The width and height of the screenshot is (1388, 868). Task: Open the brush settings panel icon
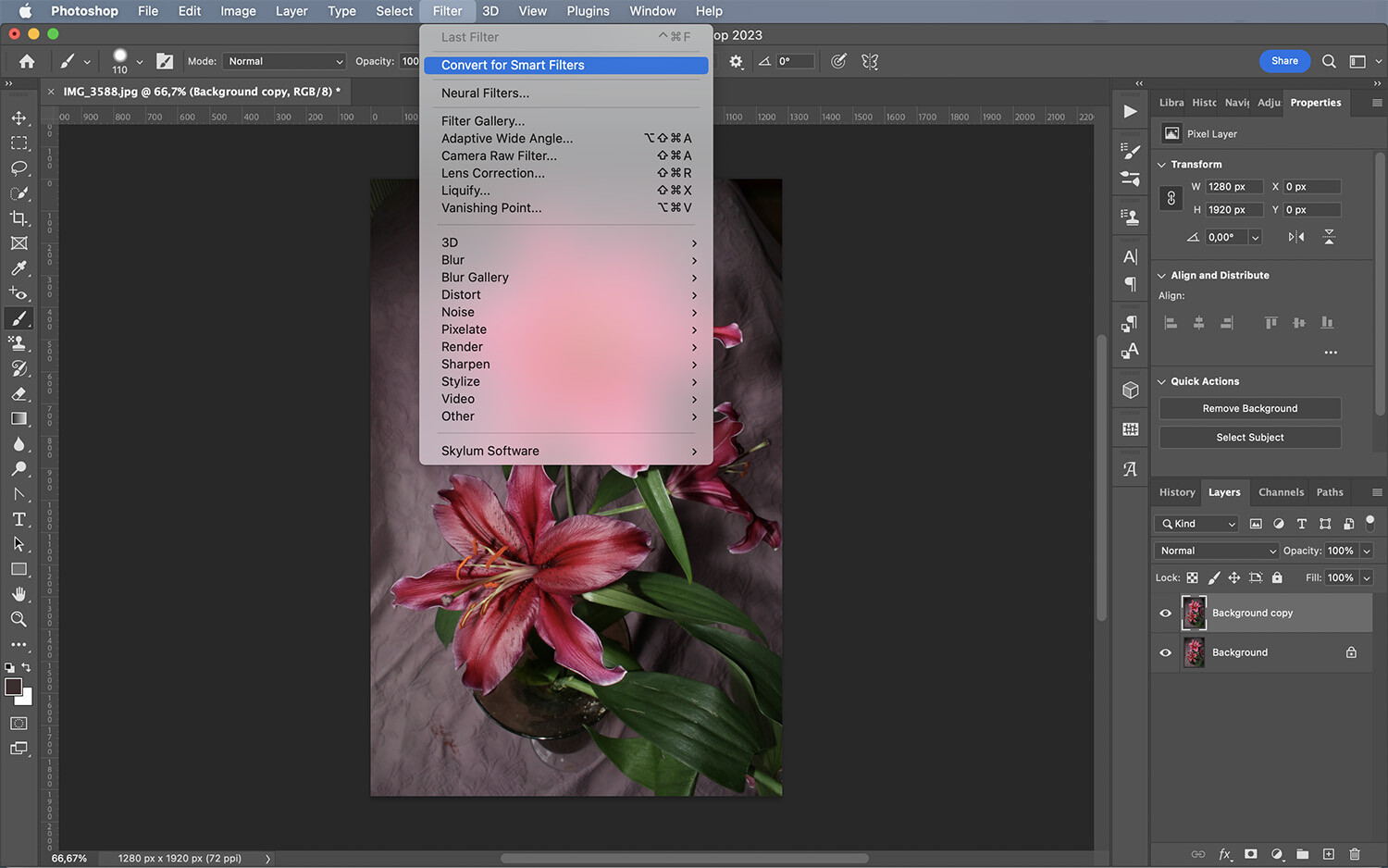(164, 61)
